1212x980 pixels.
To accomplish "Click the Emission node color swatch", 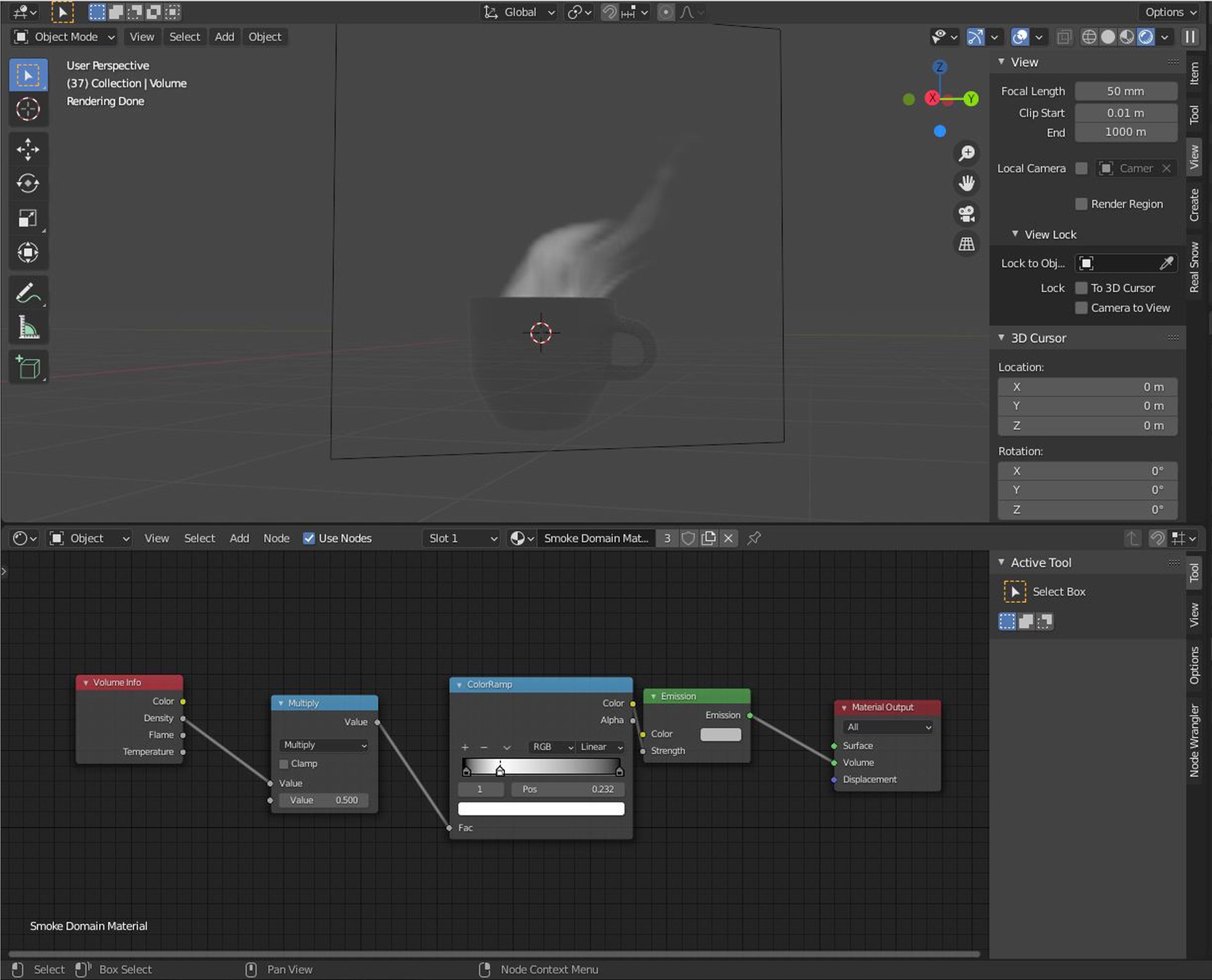I will pyautogui.click(x=720, y=734).
